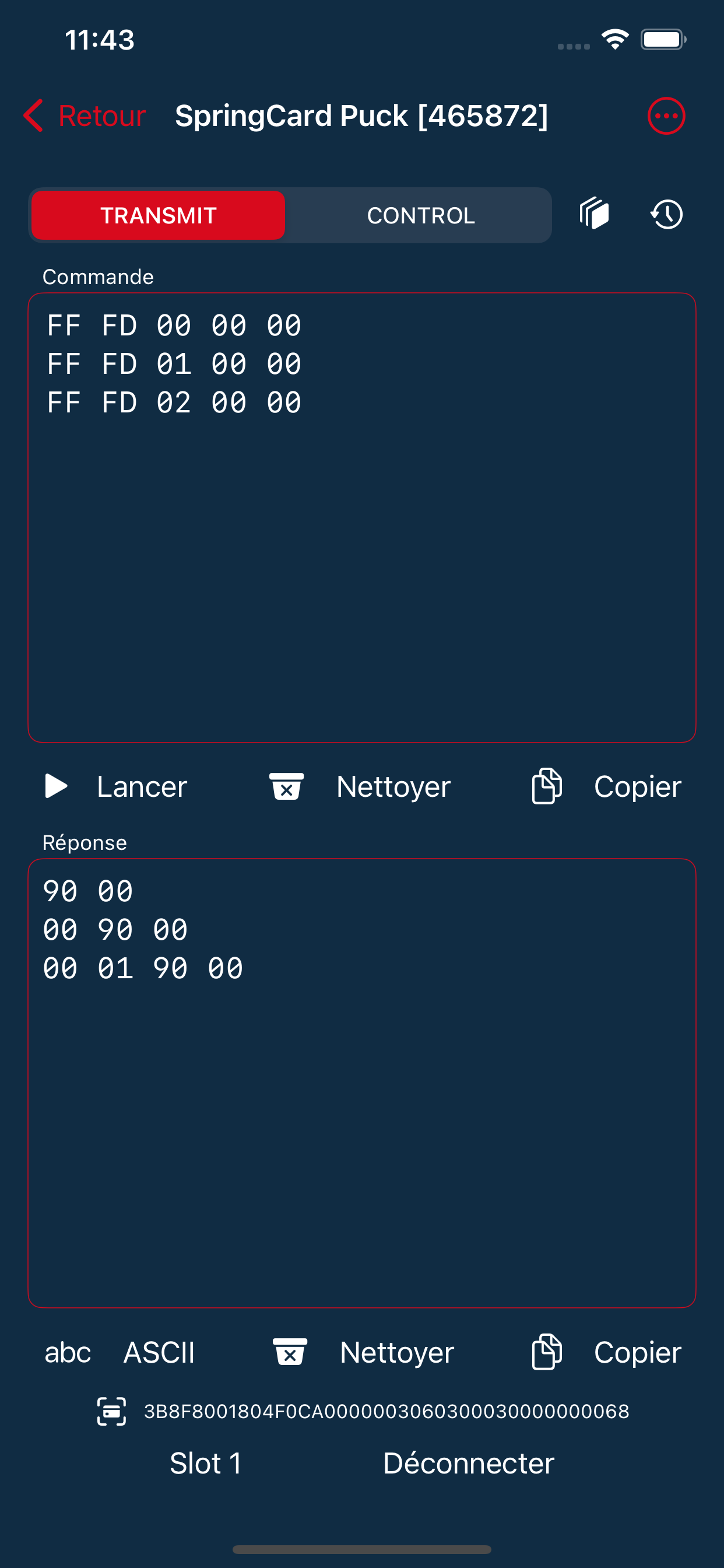Select response line 00 01 90 00

click(x=143, y=968)
